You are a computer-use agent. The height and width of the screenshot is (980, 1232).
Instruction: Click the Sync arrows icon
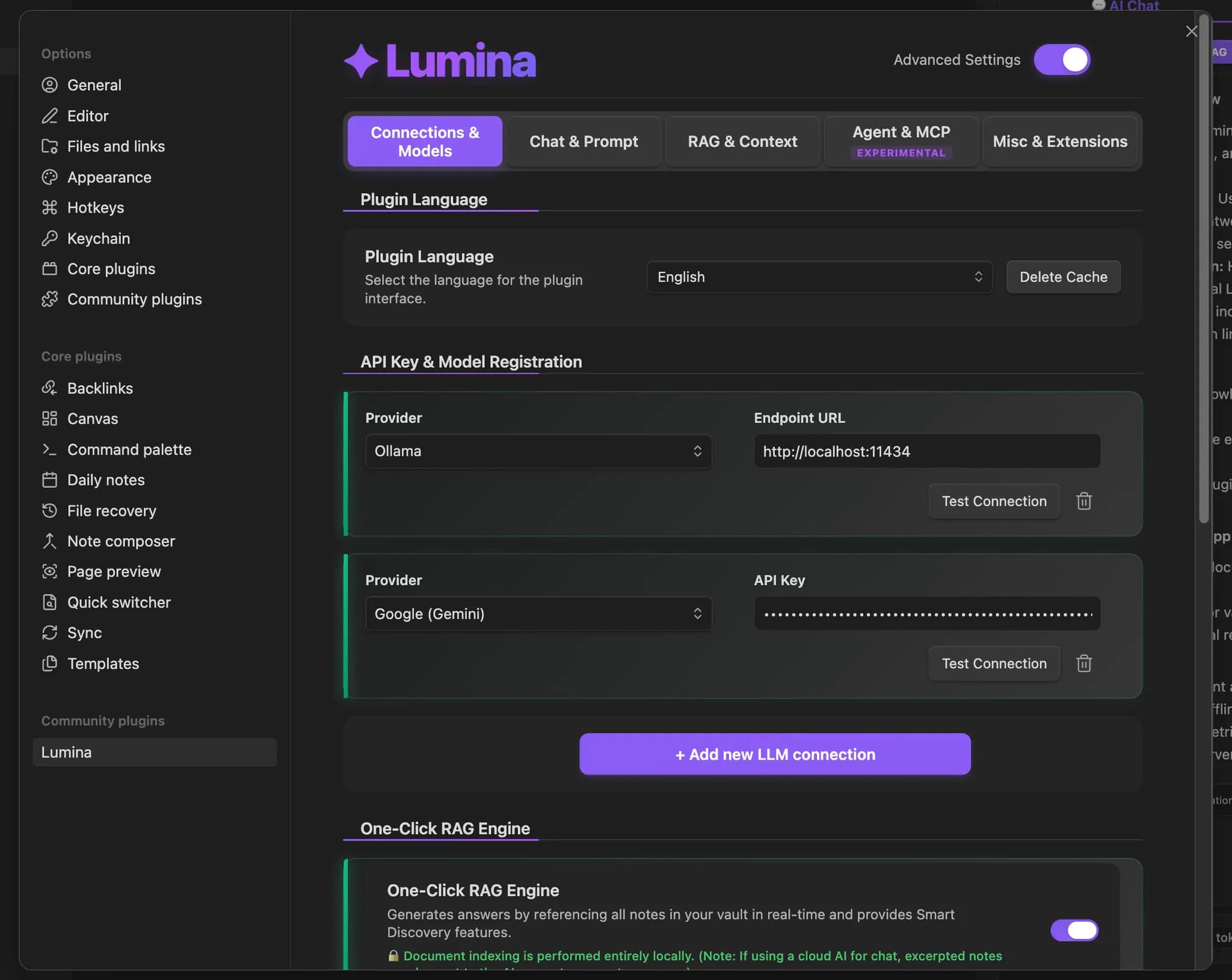(49, 633)
